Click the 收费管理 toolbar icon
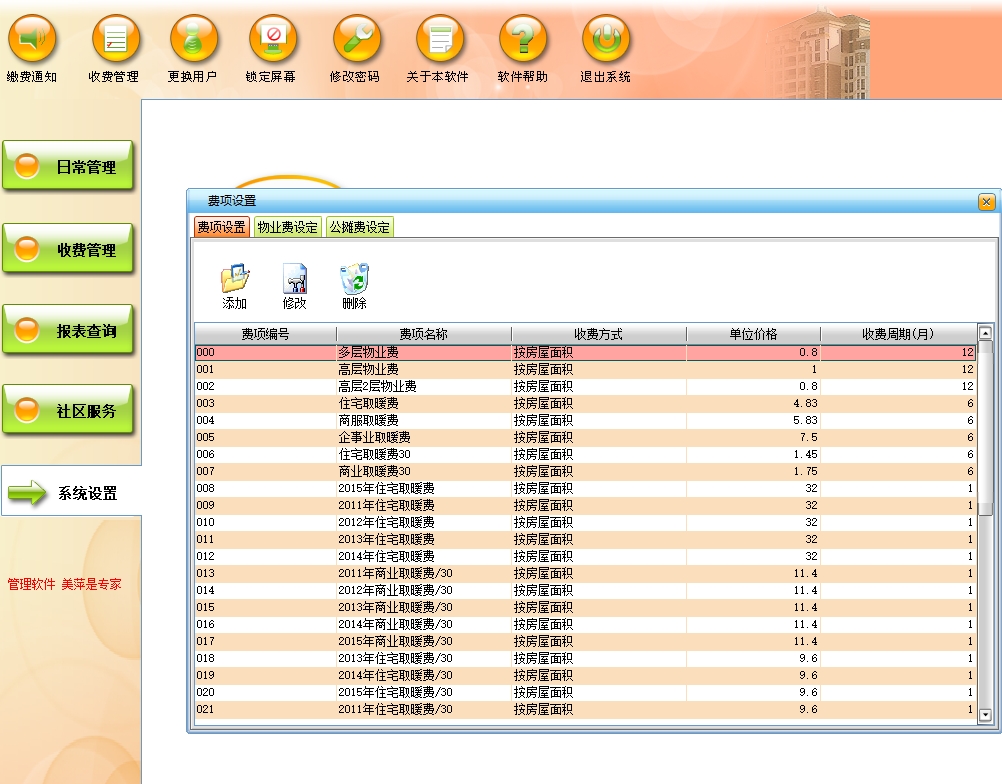This screenshot has height=784, width=1002. [114, 40]
